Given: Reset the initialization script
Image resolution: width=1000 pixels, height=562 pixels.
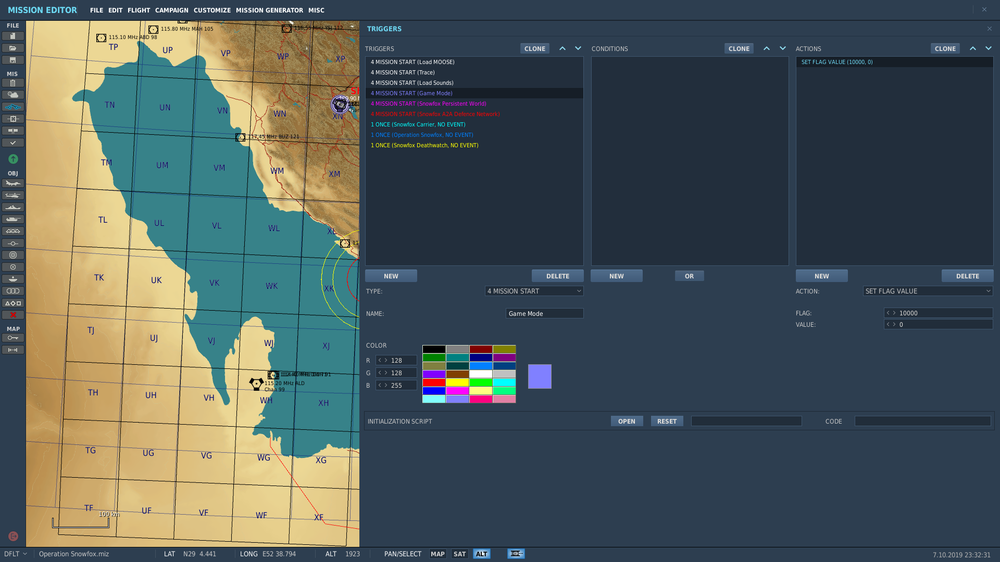Looking at the screenshot, I should coord(667,421).
